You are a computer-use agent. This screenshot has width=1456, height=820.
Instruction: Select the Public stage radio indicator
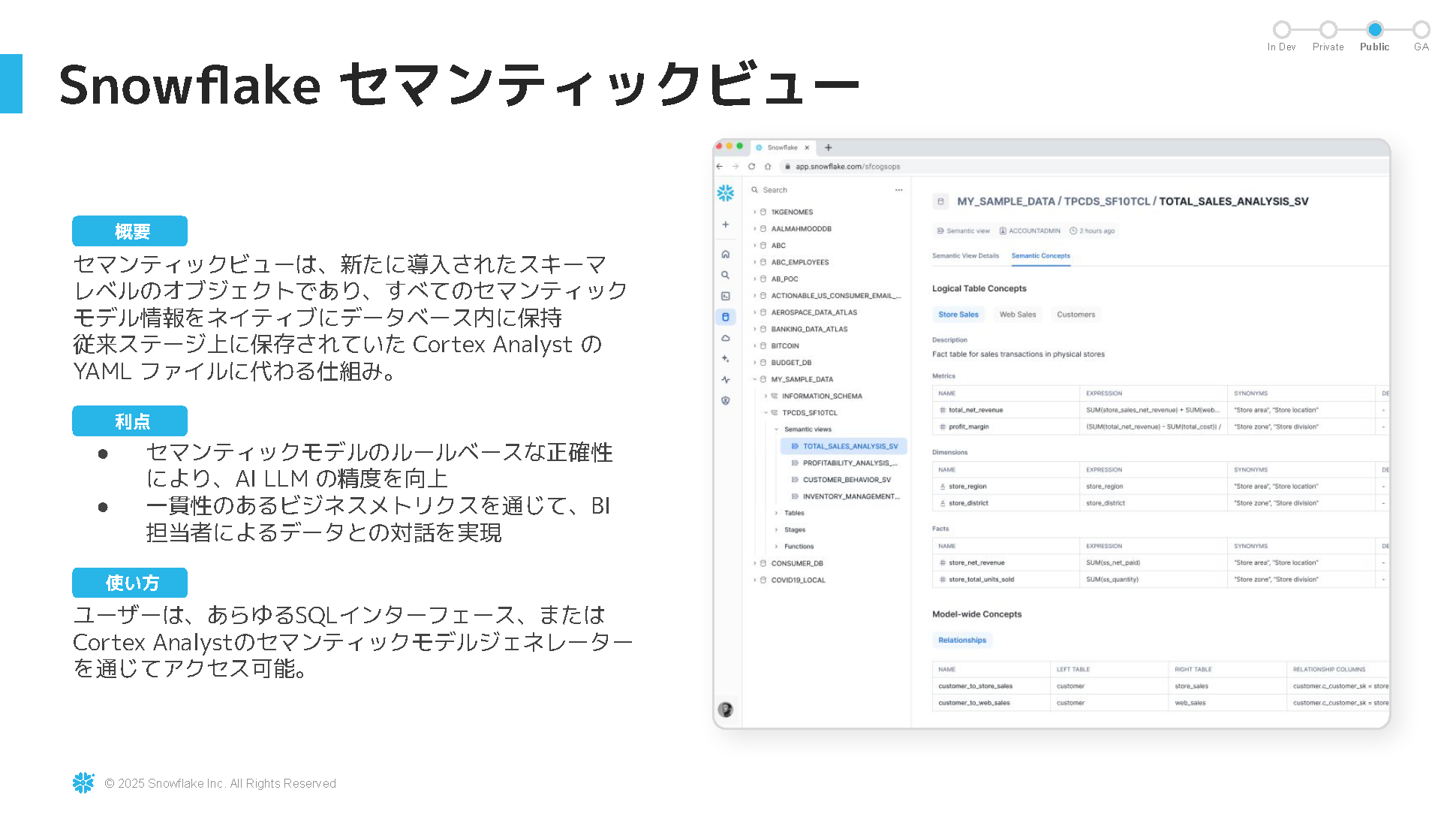[x=1374, y=30]
